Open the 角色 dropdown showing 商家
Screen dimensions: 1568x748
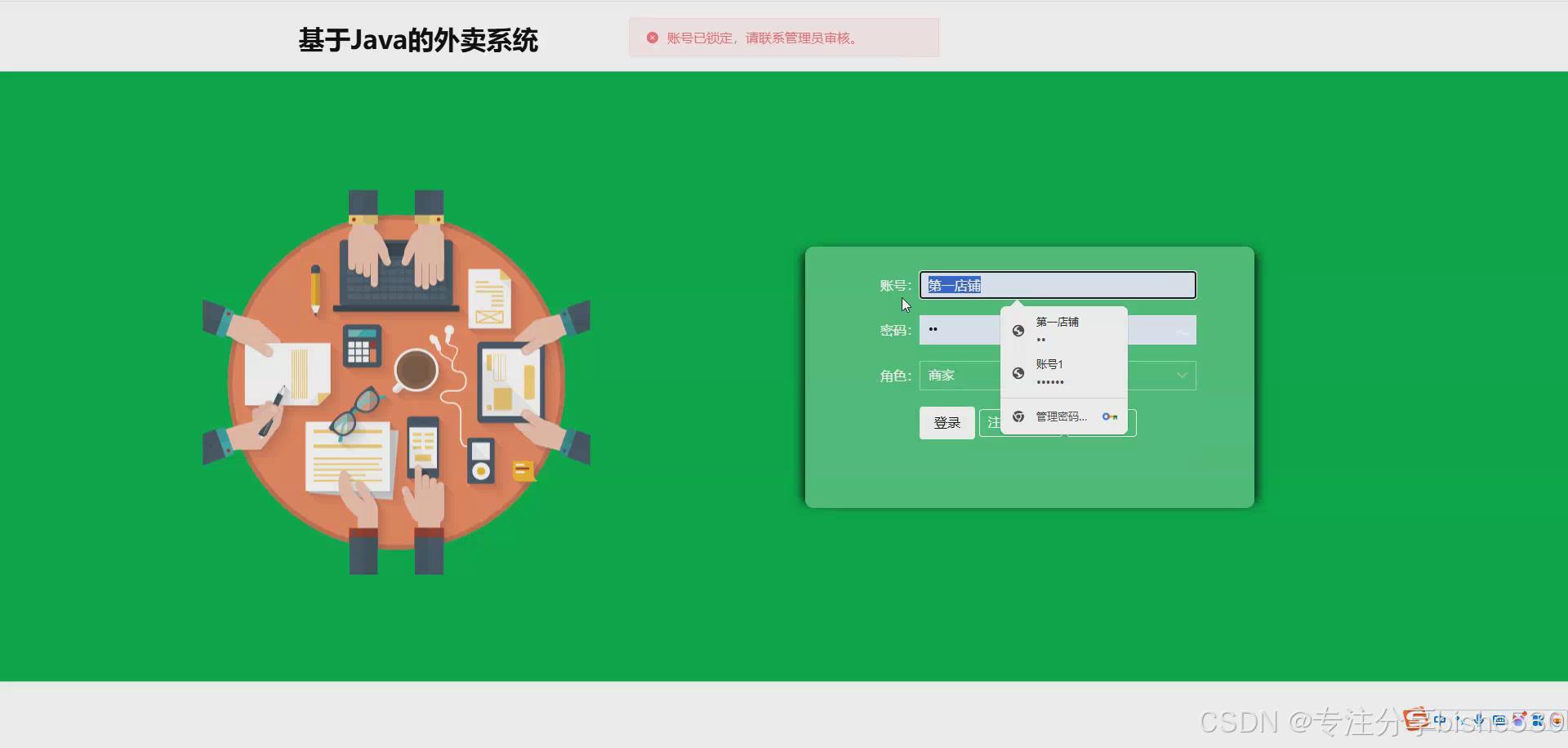coord(1053,376)
